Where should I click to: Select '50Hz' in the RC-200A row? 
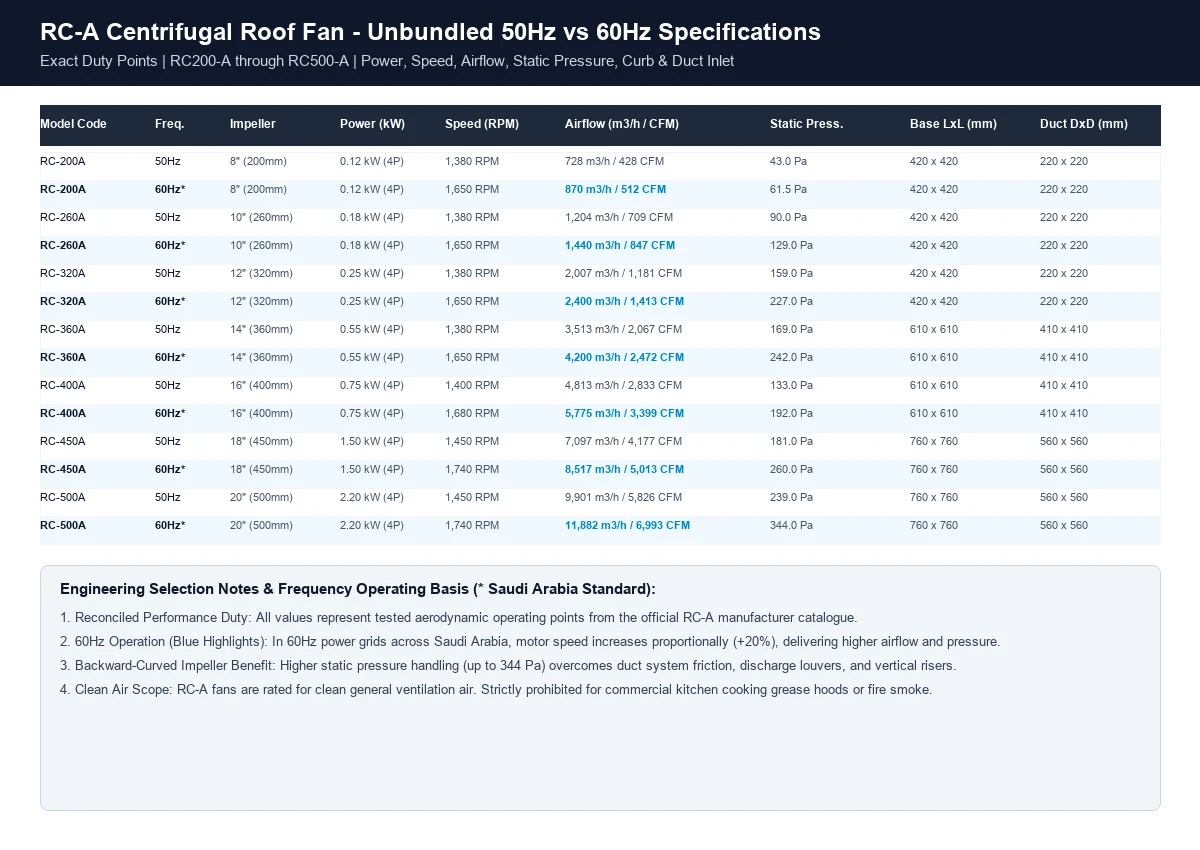(x=168, y=161)
